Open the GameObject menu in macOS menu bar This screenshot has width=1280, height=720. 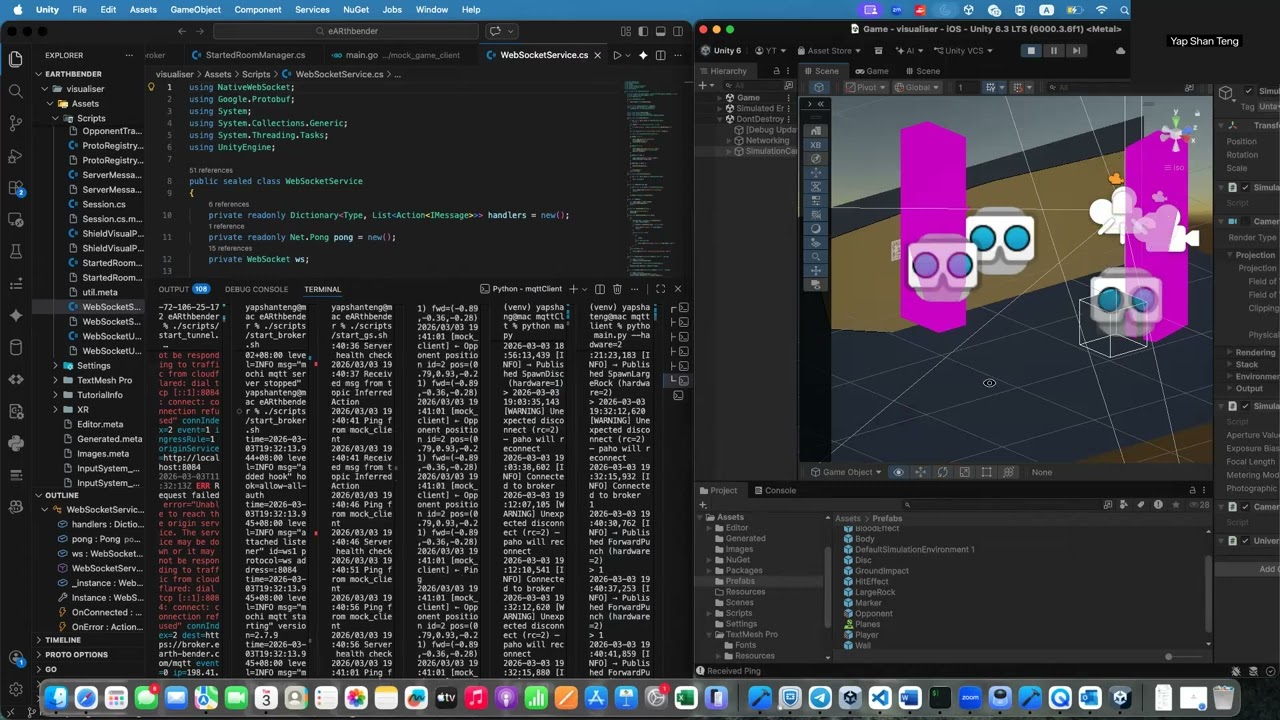point(196,9)
